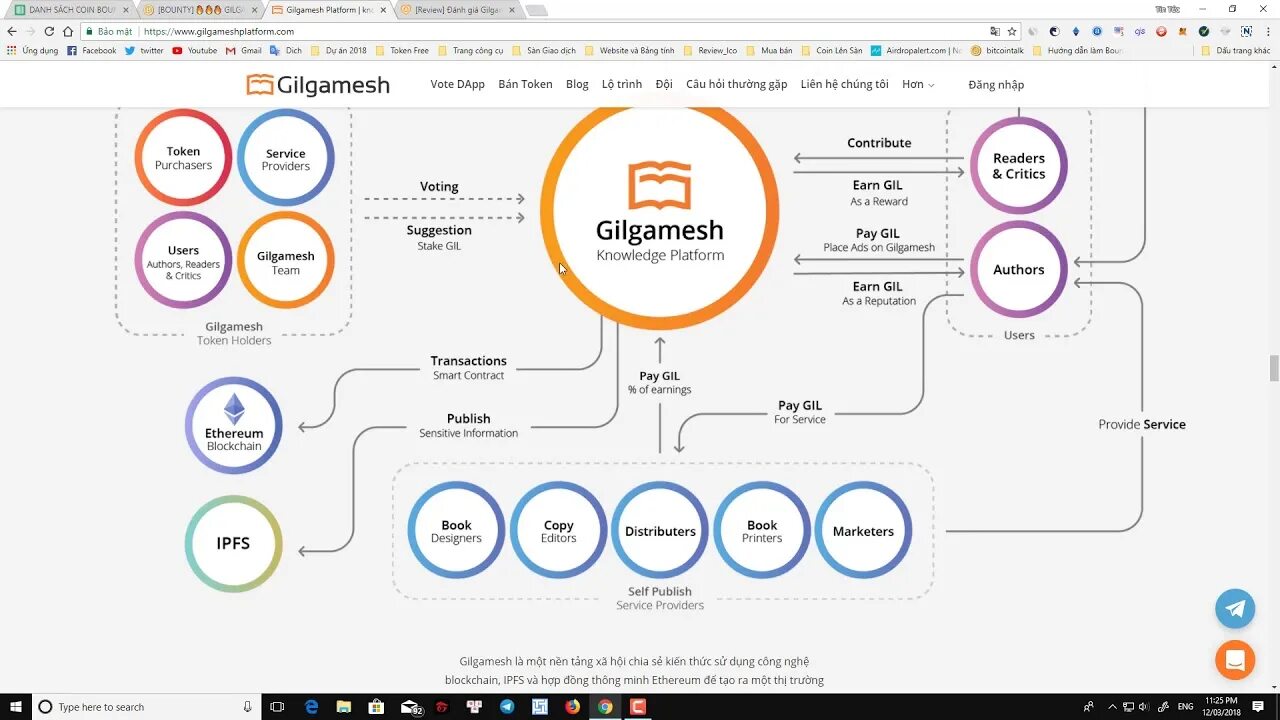Open the orange live chat widget

click(1235, 660)
